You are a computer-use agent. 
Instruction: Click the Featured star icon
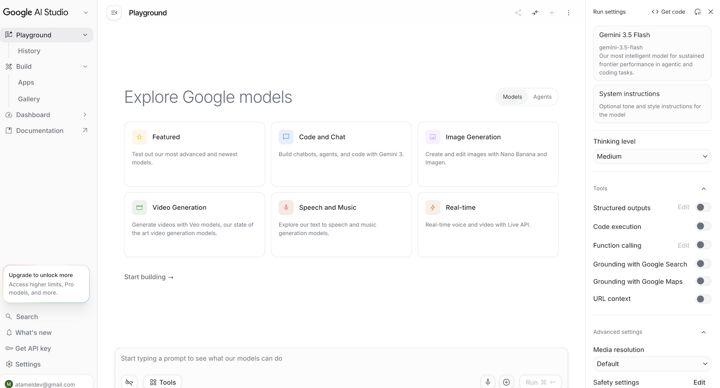pos(139,137)
